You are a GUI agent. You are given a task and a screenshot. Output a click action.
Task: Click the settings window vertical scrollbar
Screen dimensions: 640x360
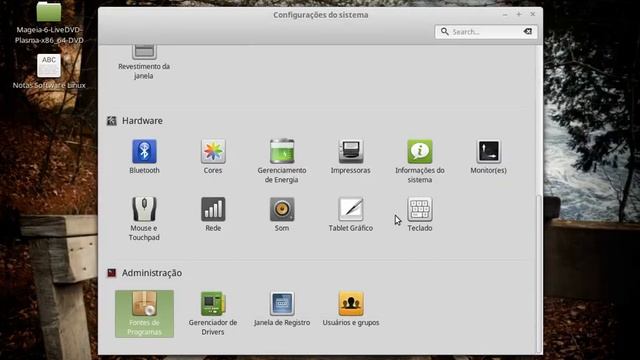point(539,273)
